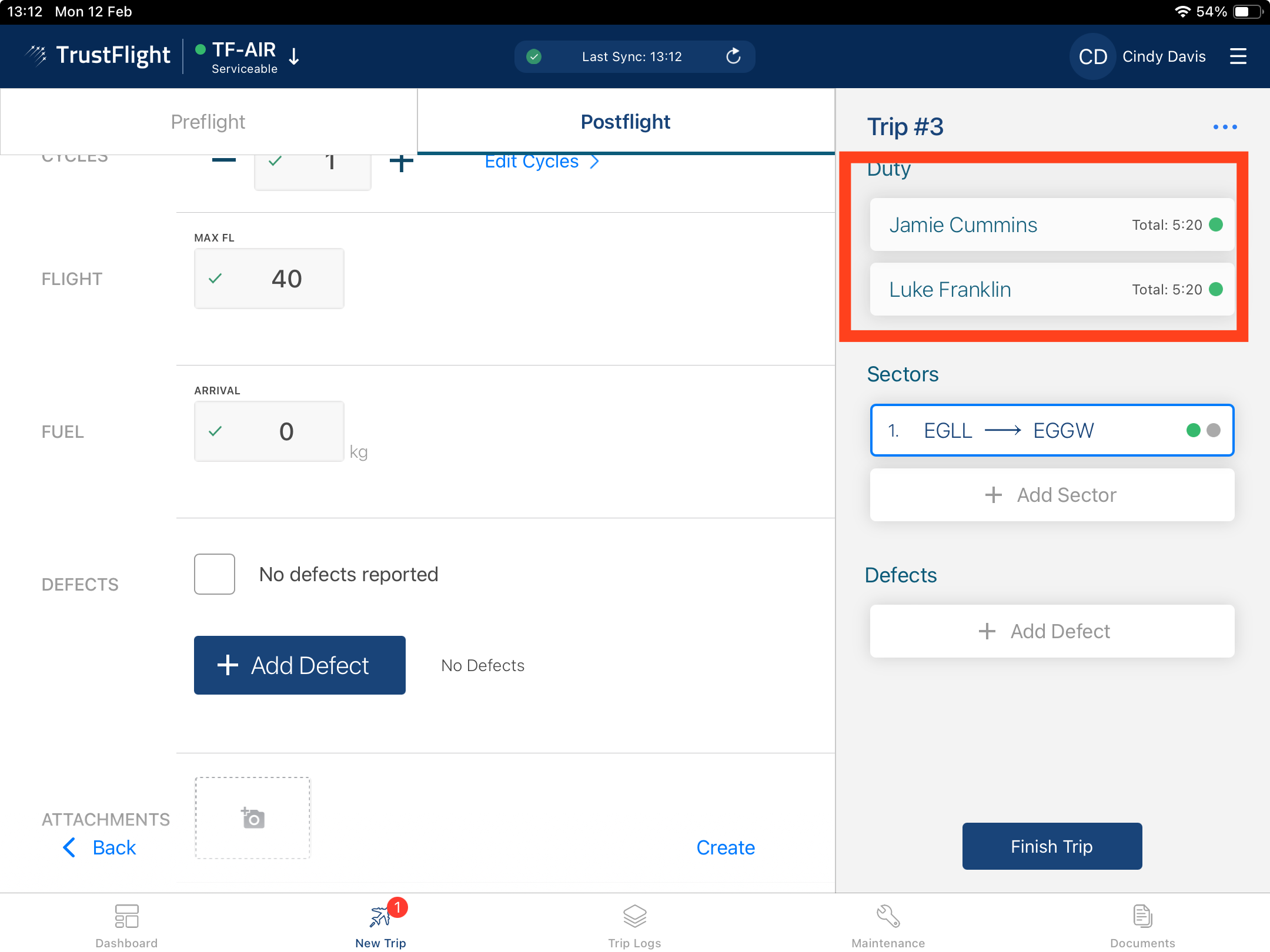The height and width of the screenshot is (952, 1270).
Task: Tap the camera attachment icon
Action: click(x=253, y=817)
